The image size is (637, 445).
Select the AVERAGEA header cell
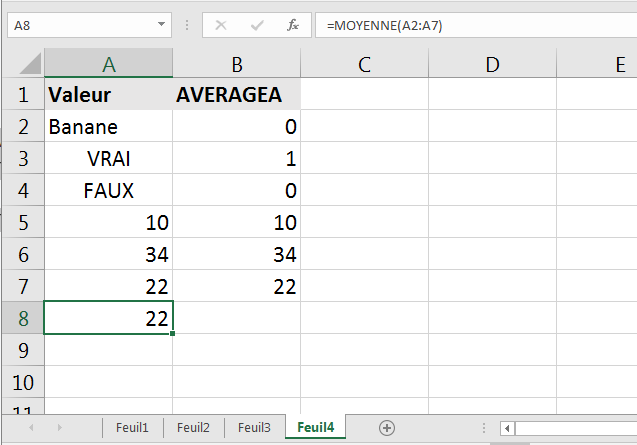pos(236,94)
